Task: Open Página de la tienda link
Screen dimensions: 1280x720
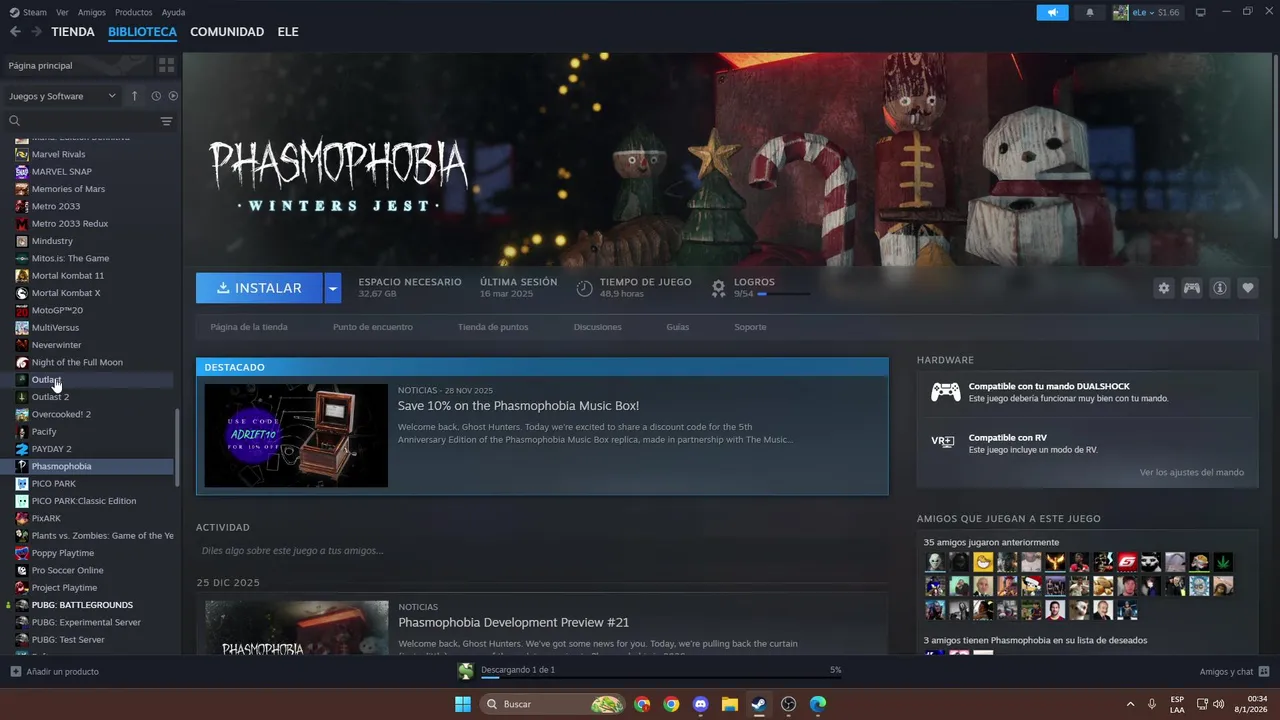Action: tap(249, 327)
